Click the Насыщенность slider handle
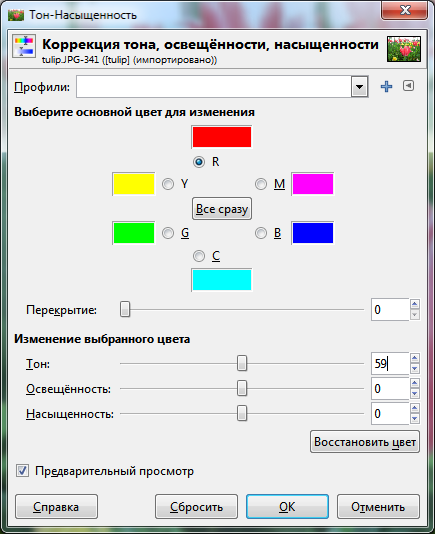 point(242,413)
